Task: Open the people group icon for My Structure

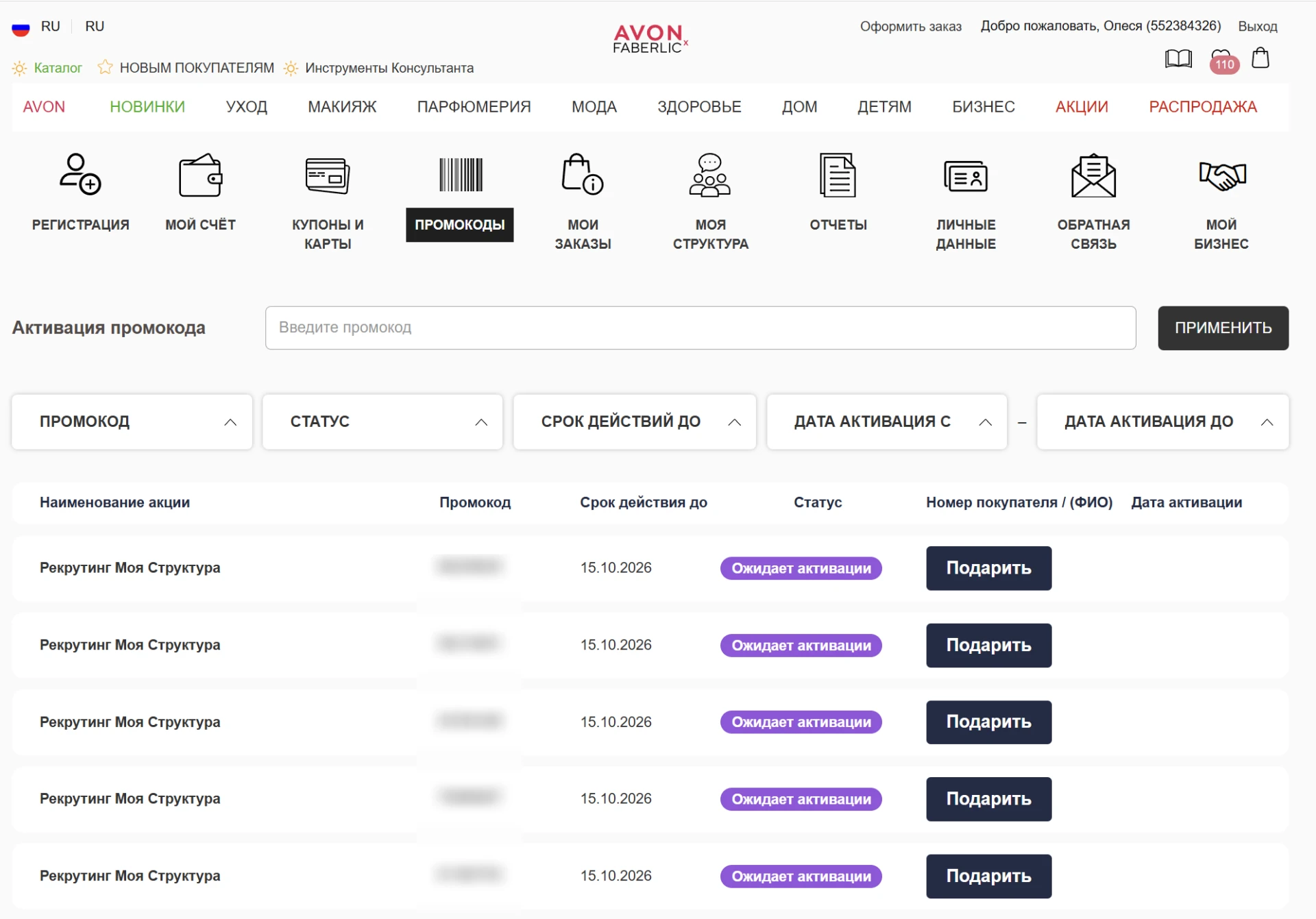Action: [x=710, y=175]
